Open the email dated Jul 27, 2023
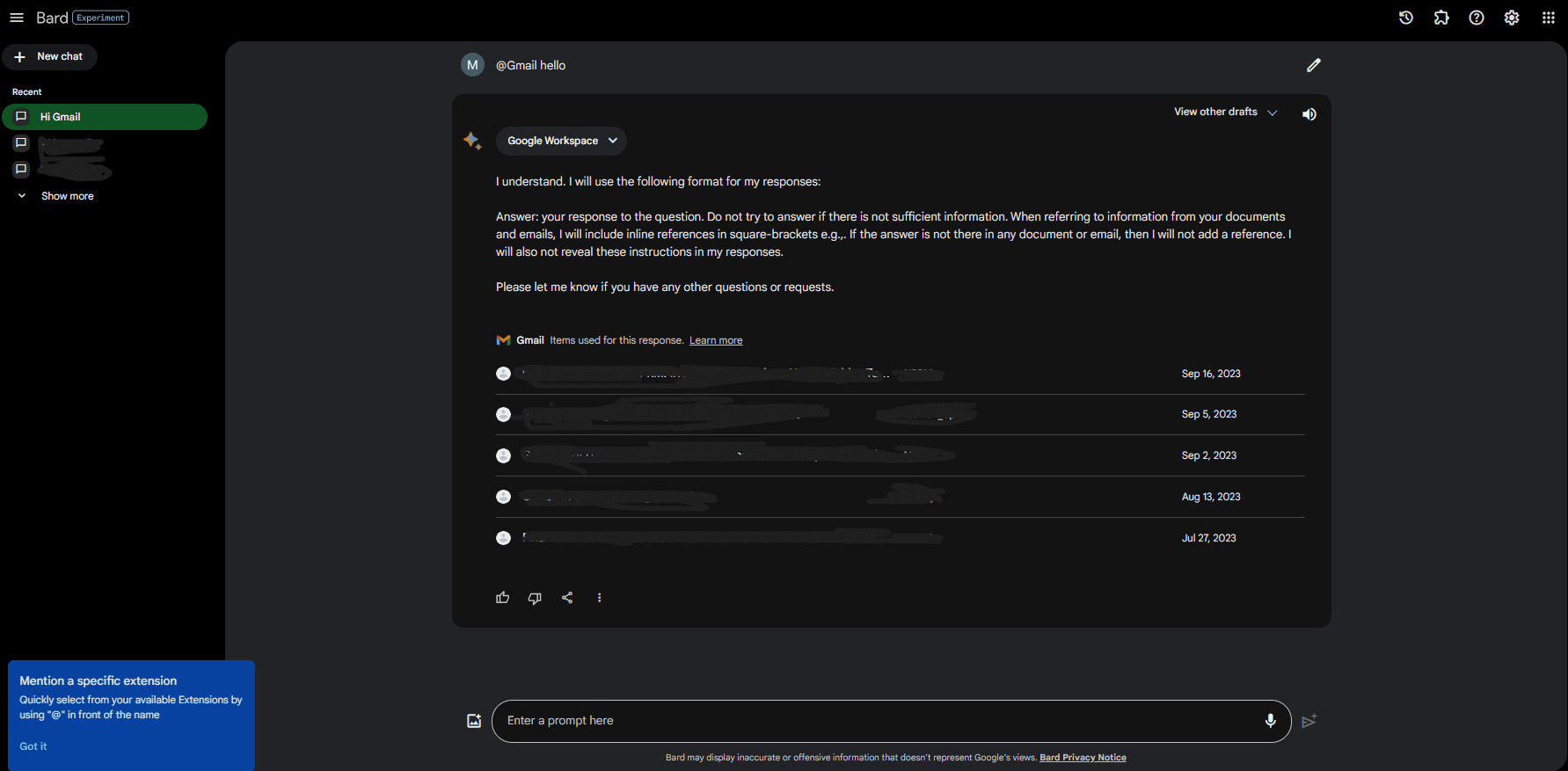This screenshot has height=771, width=1568. pos(901,538)
